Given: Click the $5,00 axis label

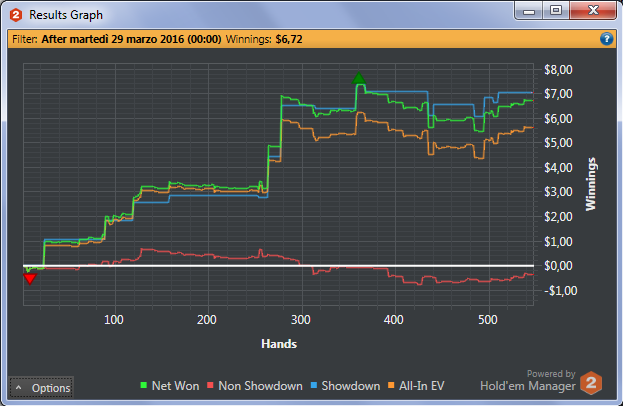Looking at the screenshot, I should click(x=558, y=143).
